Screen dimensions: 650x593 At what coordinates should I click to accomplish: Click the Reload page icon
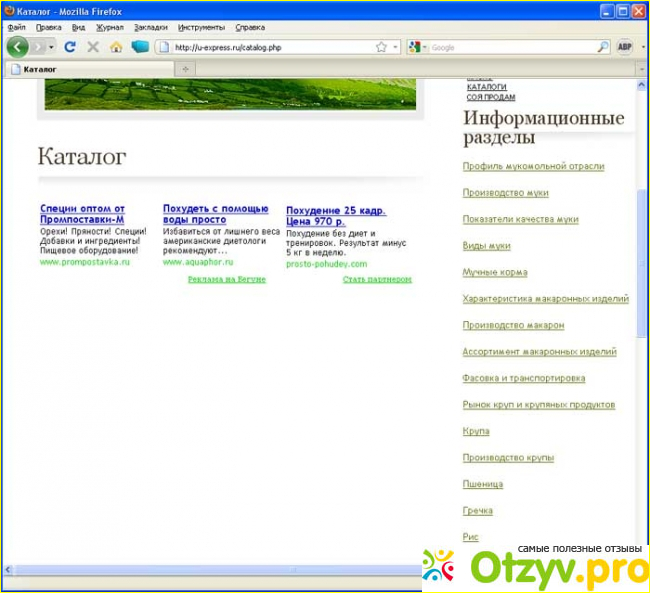click(69, 47)
